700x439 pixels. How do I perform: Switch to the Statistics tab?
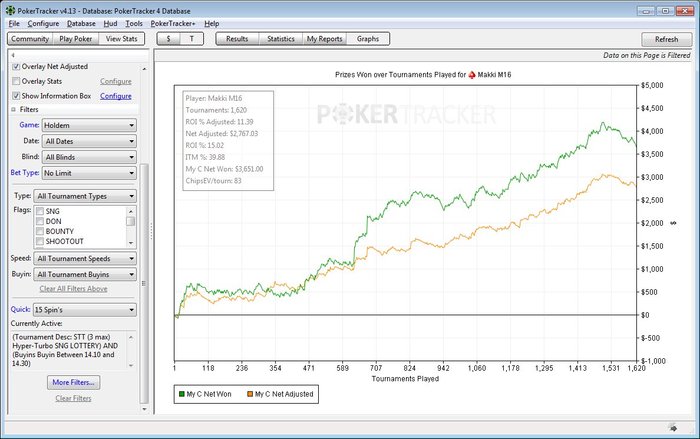pyautogui.click(x=281, y=39)
